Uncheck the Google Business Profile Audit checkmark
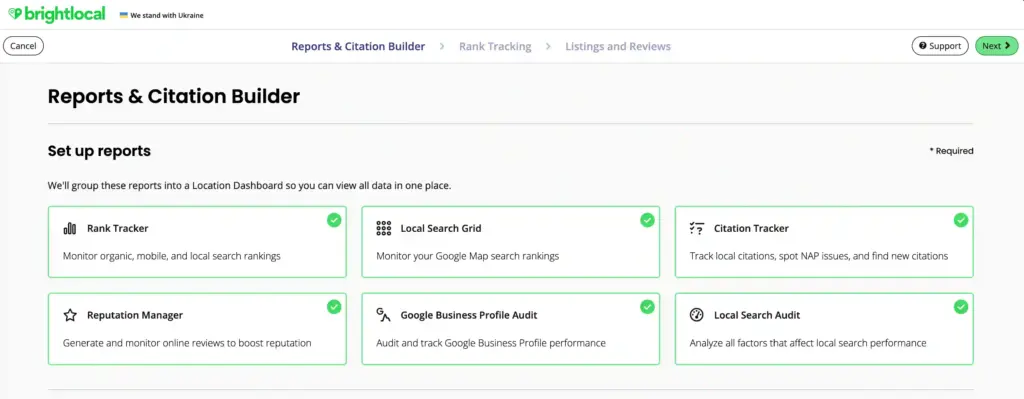The width and height of the screenshot is (1024, 399). 647,307
